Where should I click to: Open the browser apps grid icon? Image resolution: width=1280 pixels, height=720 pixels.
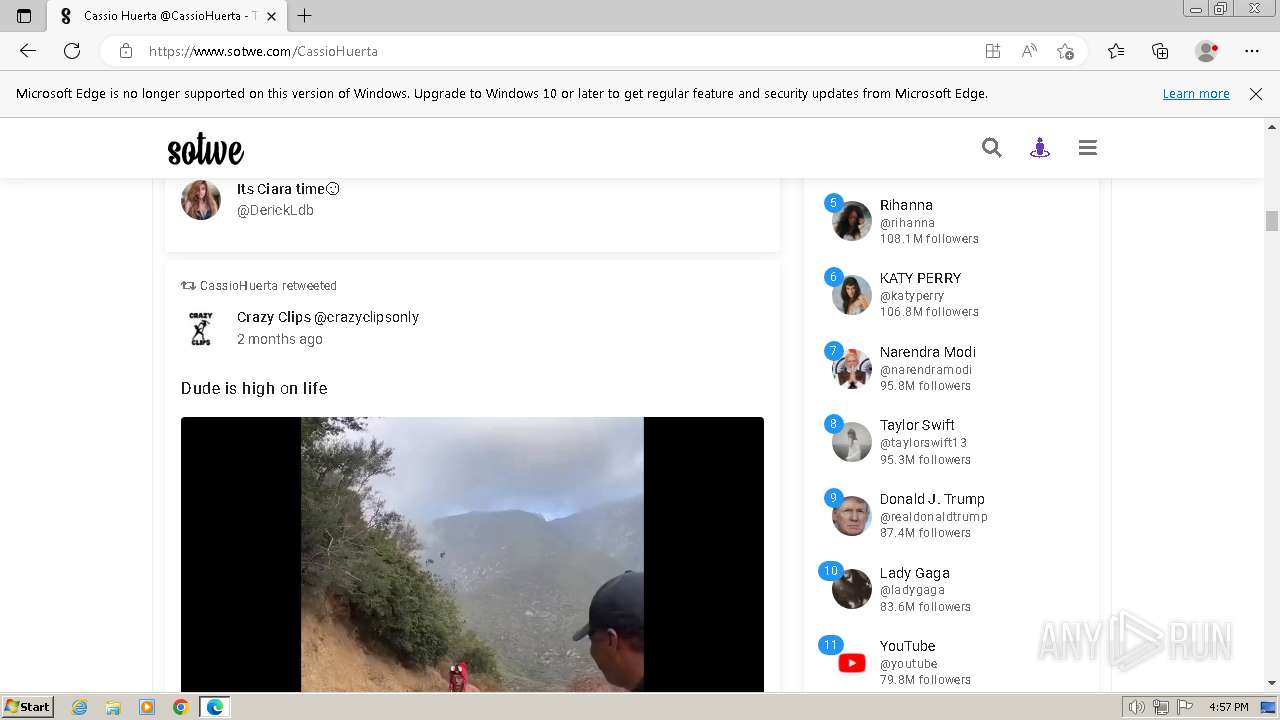coord(992,51)
